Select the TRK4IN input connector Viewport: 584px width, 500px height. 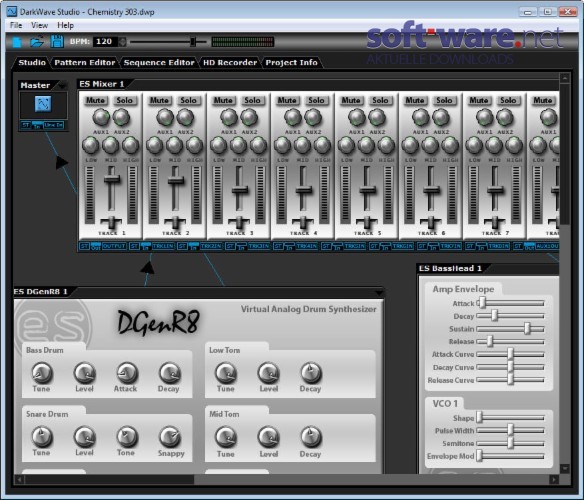click(x=307, y=246)
